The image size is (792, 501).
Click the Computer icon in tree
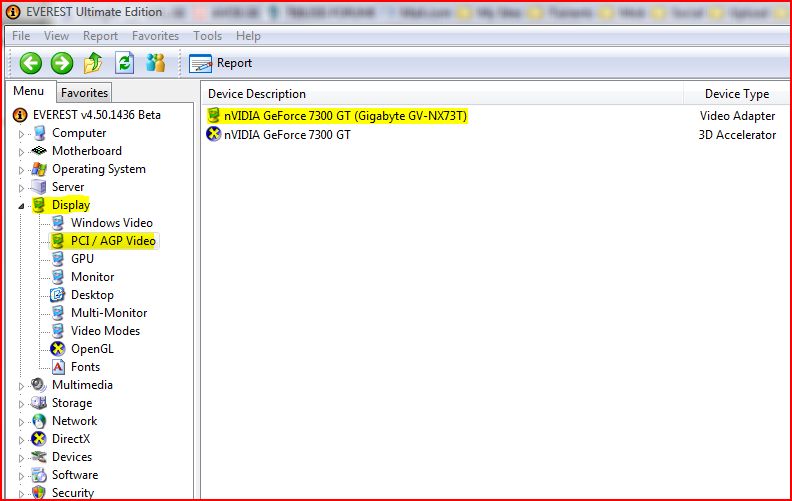(39, 133)
